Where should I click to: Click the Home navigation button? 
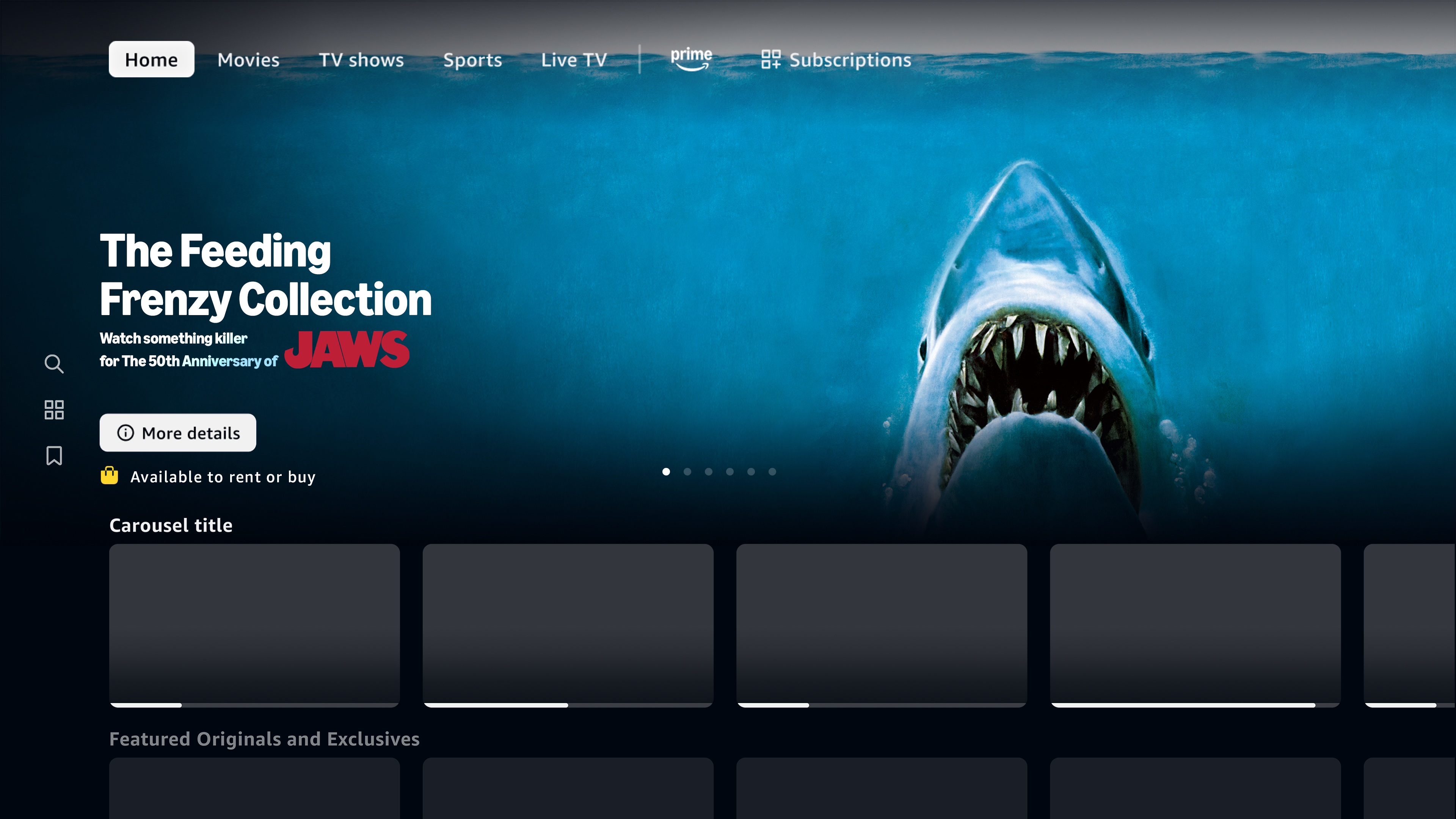point(151,60)
